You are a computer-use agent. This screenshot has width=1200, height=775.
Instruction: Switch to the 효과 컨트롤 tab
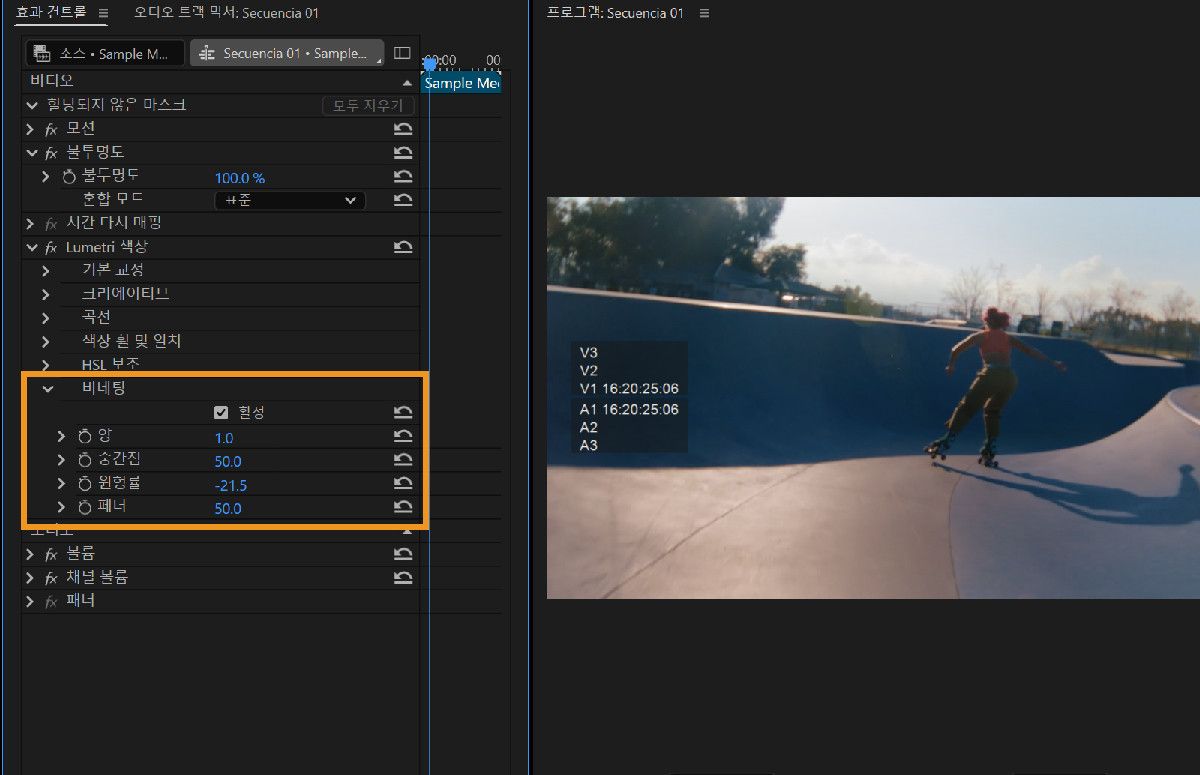[51, 13]
